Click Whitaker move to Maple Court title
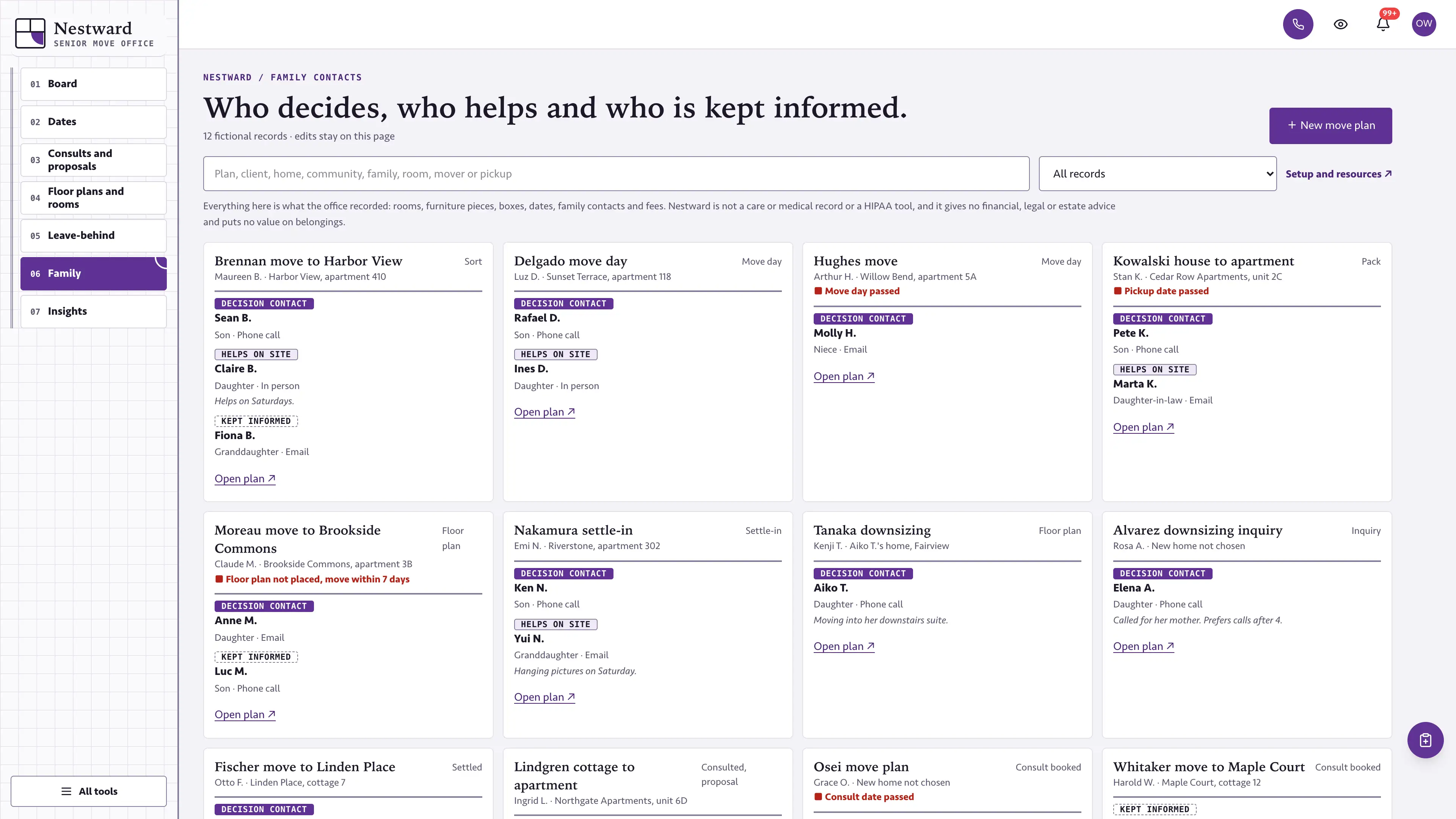 (1209, 767)
